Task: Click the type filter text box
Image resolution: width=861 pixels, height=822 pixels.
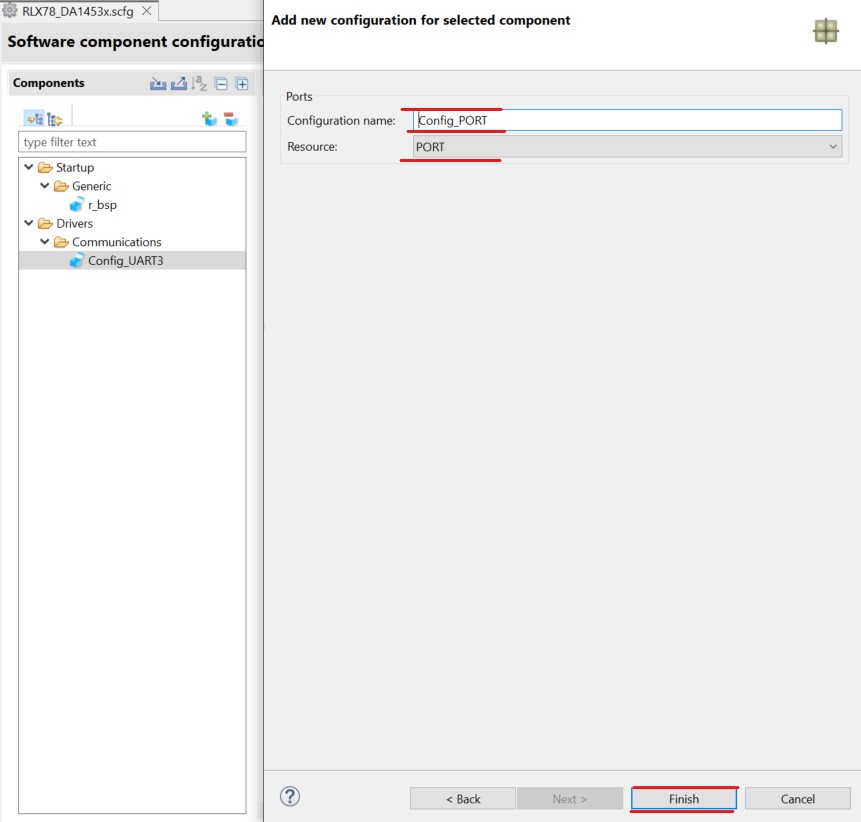Action: point(132,142)
